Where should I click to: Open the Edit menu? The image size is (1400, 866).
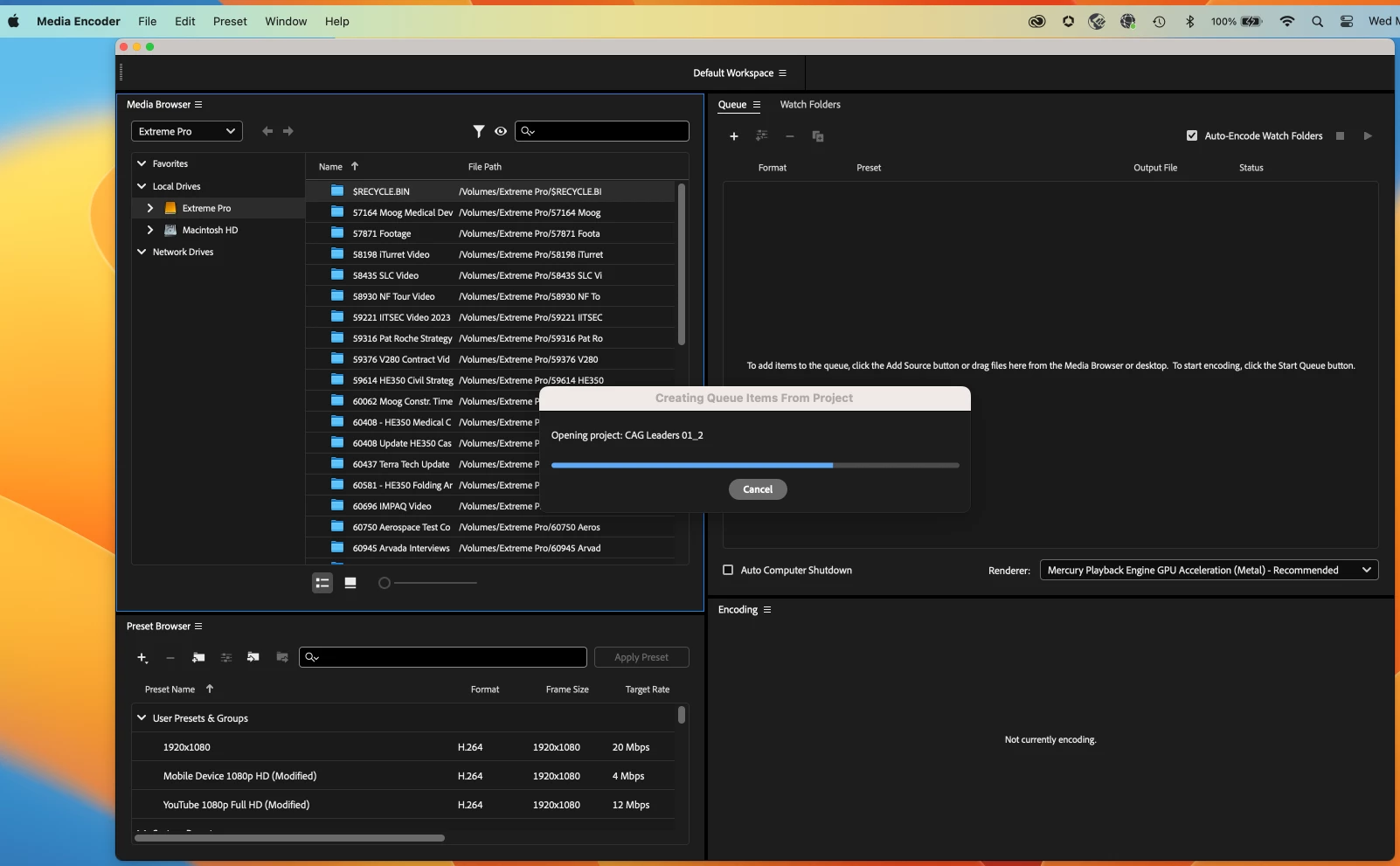(185, 21)
